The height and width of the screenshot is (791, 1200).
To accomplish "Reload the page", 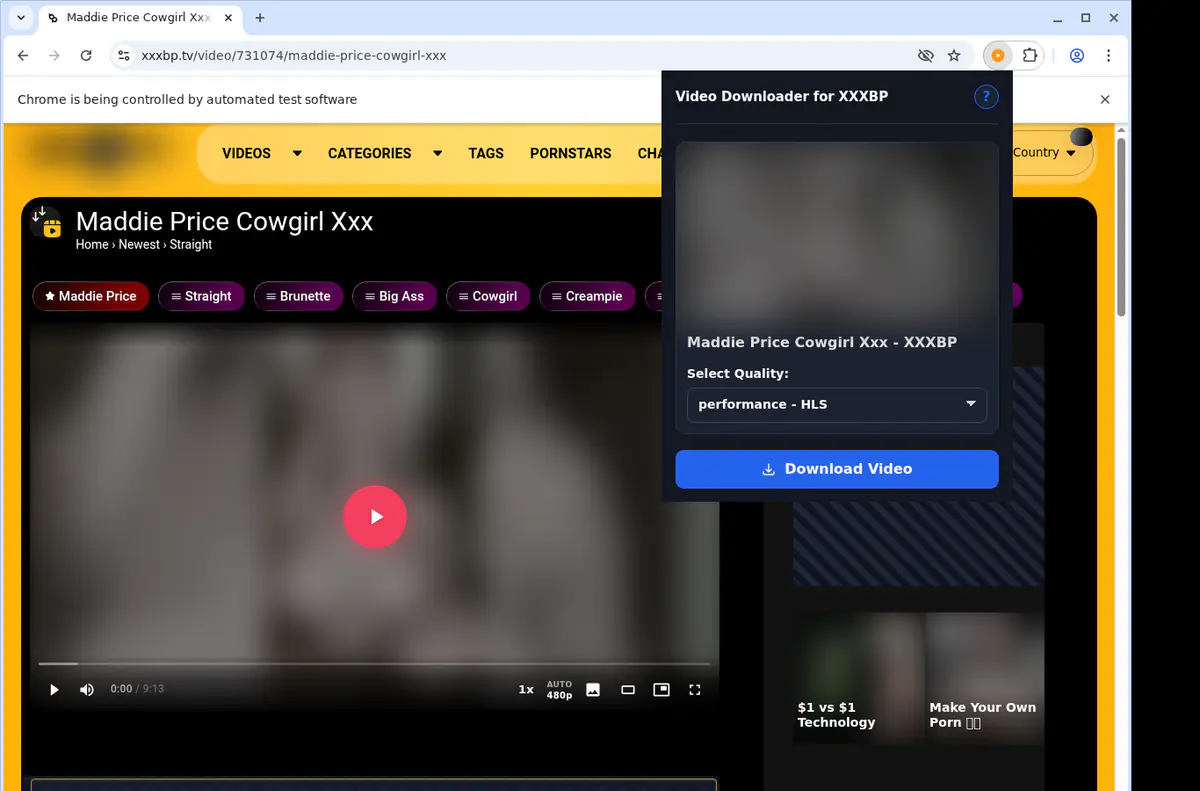I will tap(86, 56).
